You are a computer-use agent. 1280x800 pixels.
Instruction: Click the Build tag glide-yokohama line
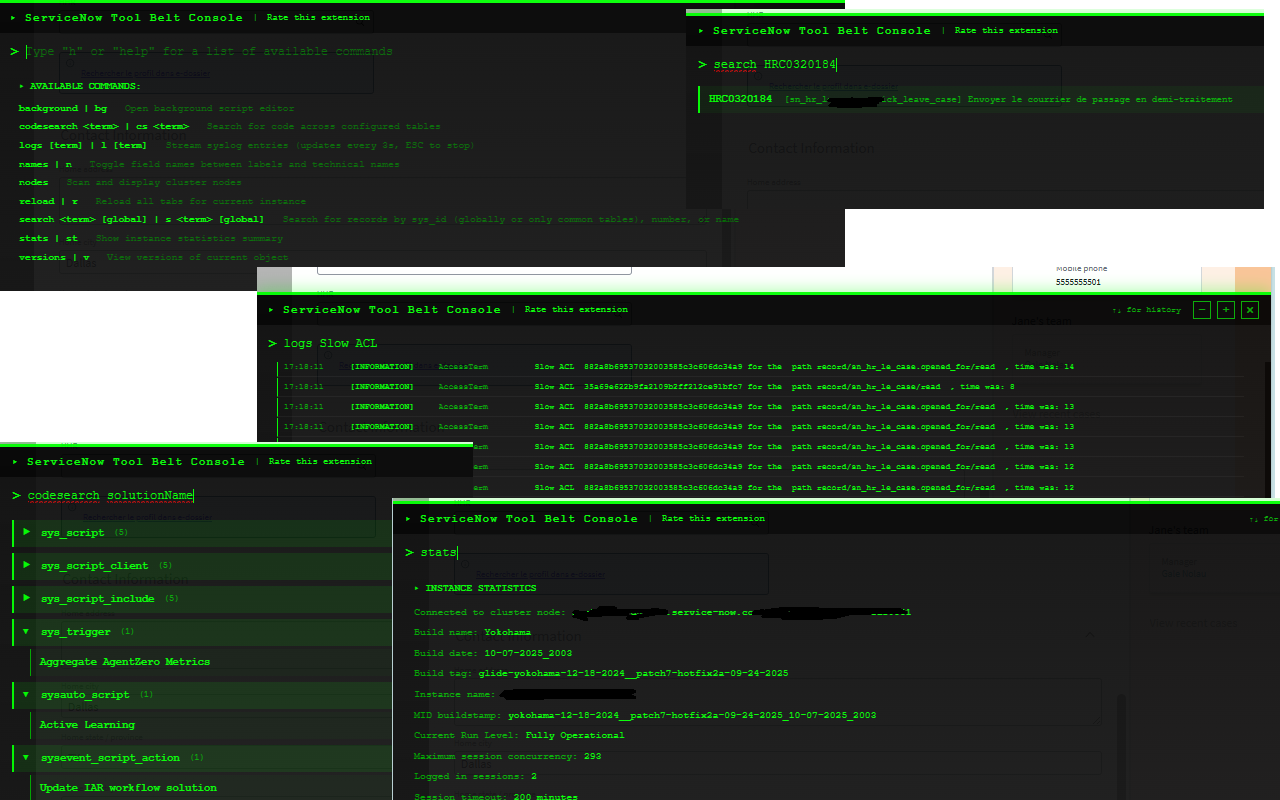(x=601, y=674)
